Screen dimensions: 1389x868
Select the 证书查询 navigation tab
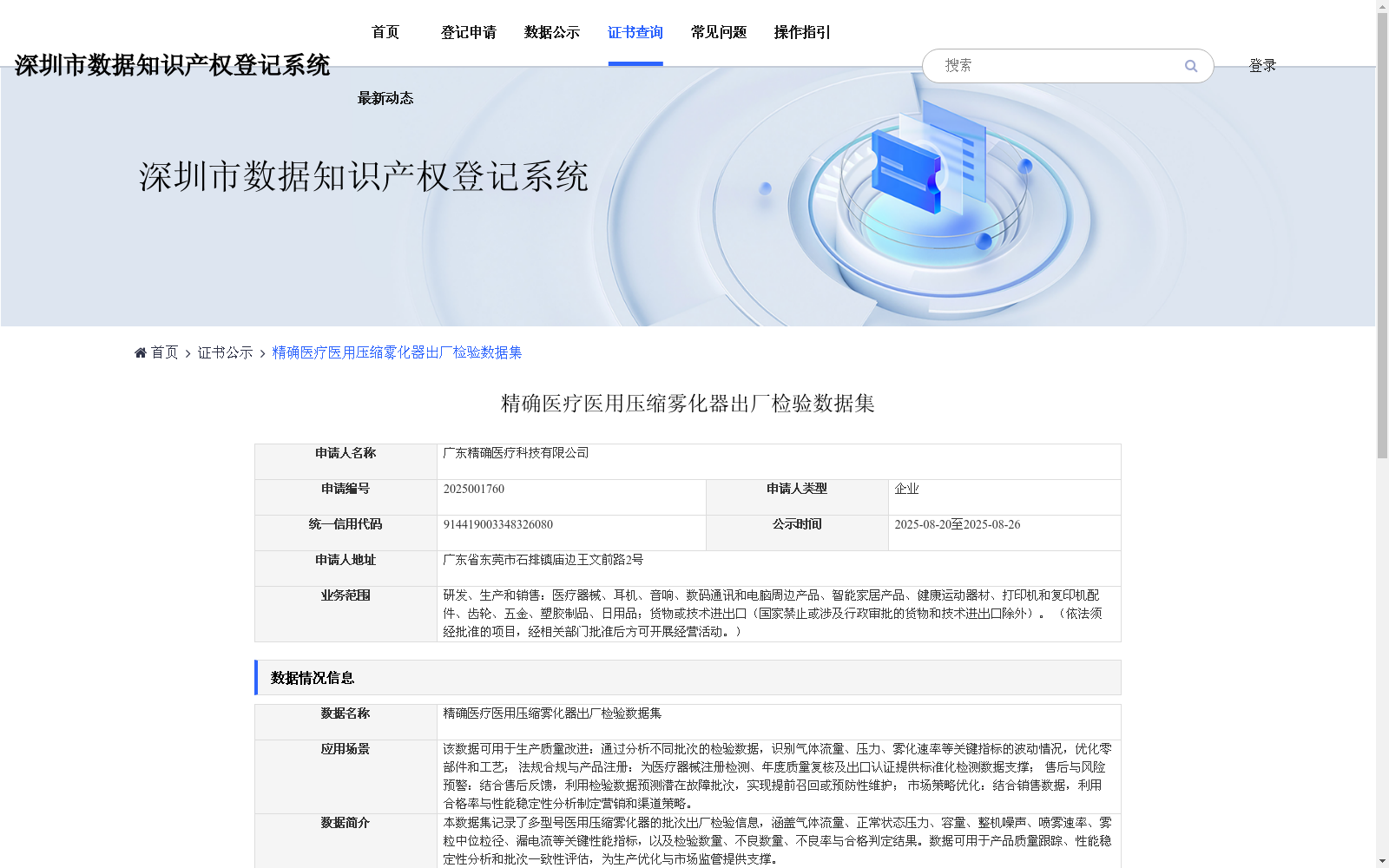tap(635, 32)
